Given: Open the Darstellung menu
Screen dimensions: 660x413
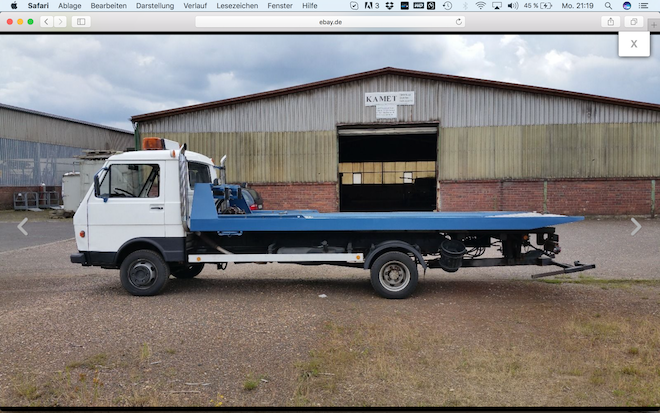Looking at the screenshot, I should [x=155, y=5].
